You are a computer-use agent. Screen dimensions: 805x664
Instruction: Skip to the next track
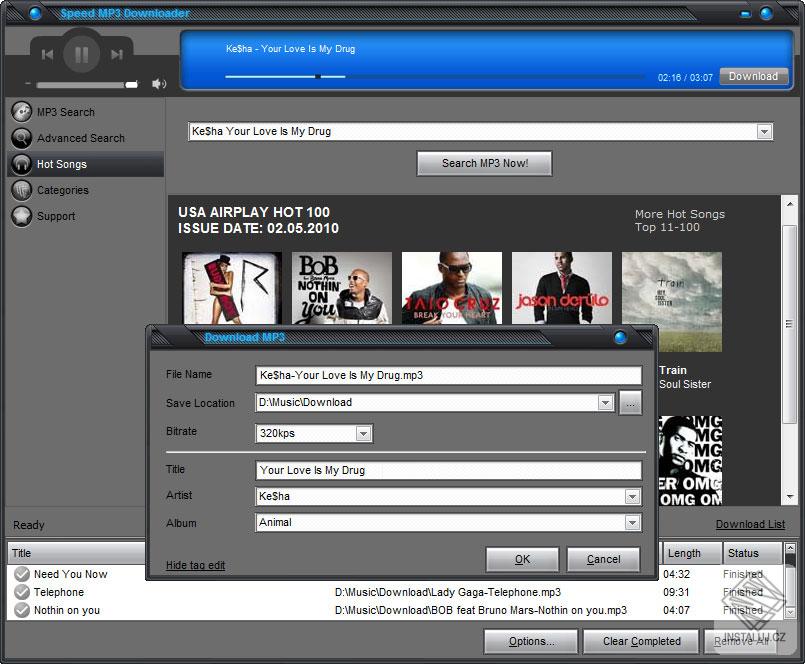coord(116,55)
